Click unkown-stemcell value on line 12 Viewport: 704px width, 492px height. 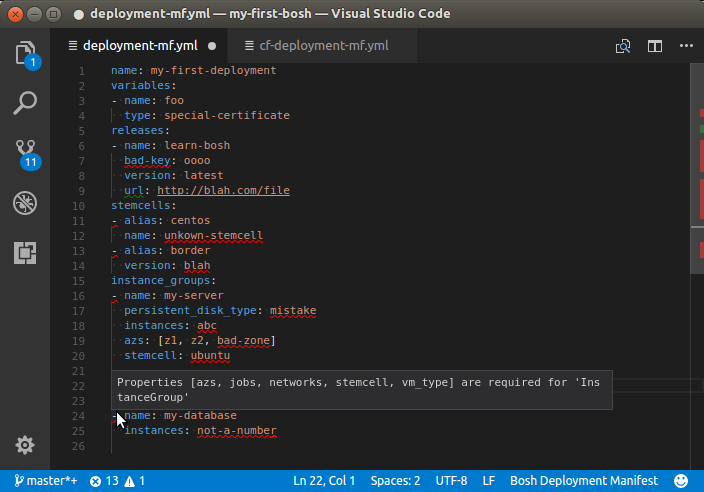(x=213, y=235)
